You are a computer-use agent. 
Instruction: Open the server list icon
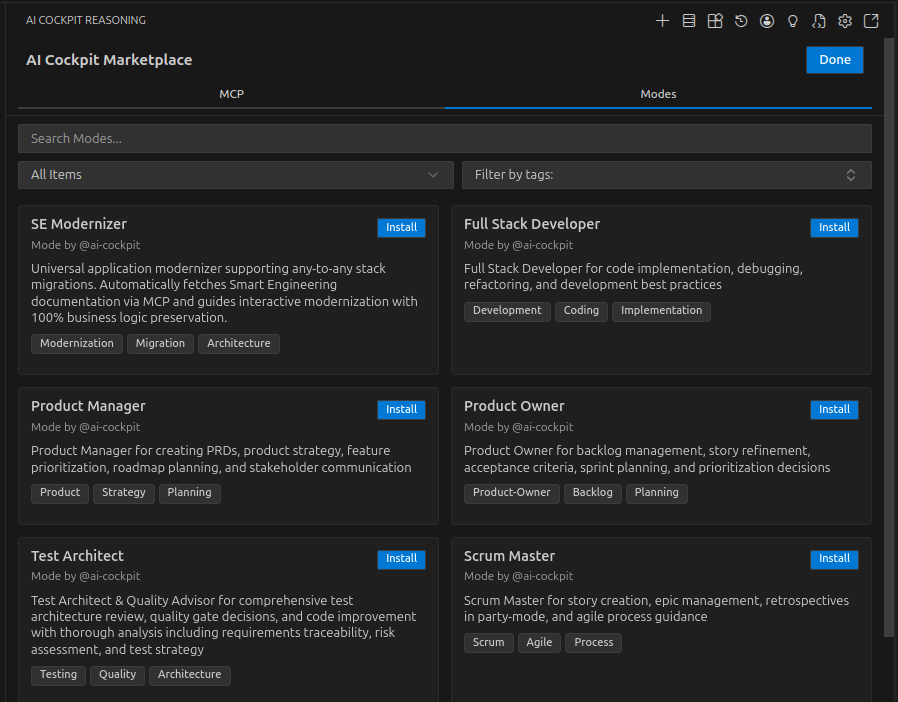pos(688,20)
